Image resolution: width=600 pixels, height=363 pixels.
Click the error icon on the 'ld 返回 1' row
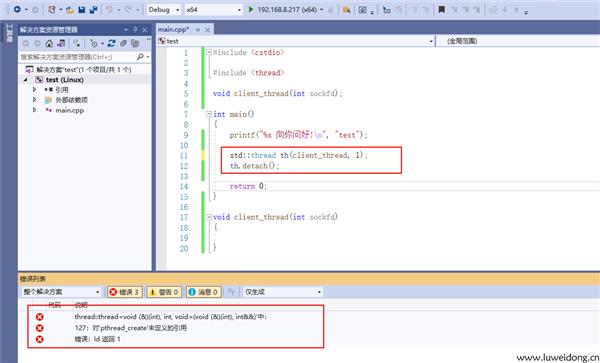coord(39,339)
